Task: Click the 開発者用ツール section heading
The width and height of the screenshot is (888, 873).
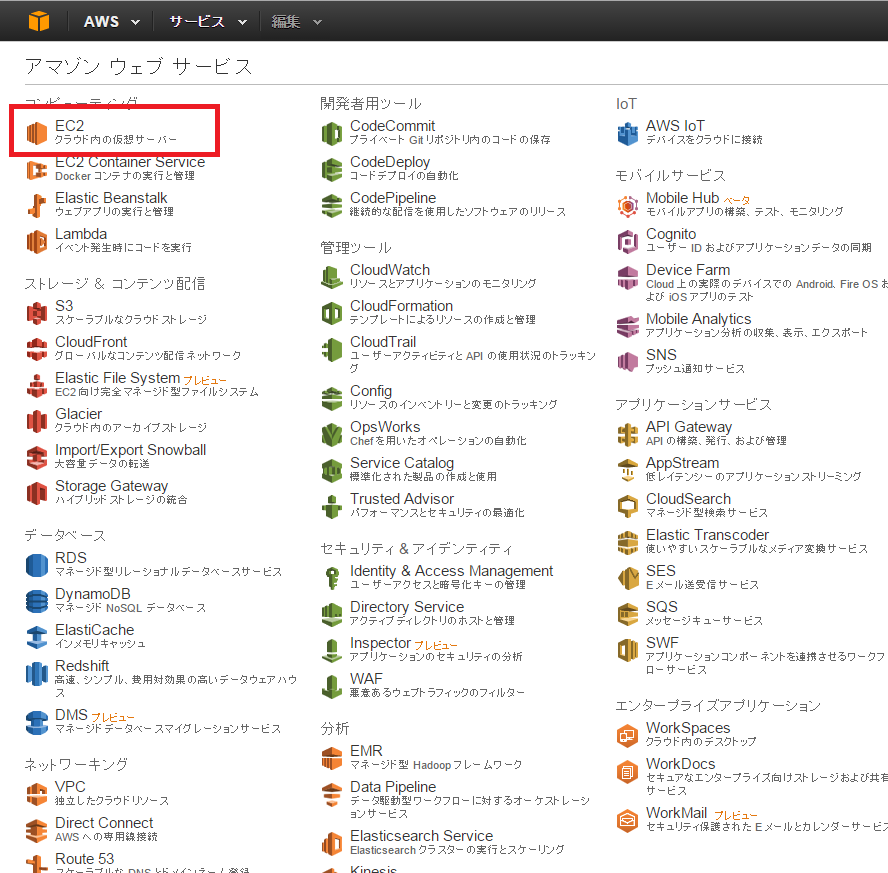Action: pos(371,104)
